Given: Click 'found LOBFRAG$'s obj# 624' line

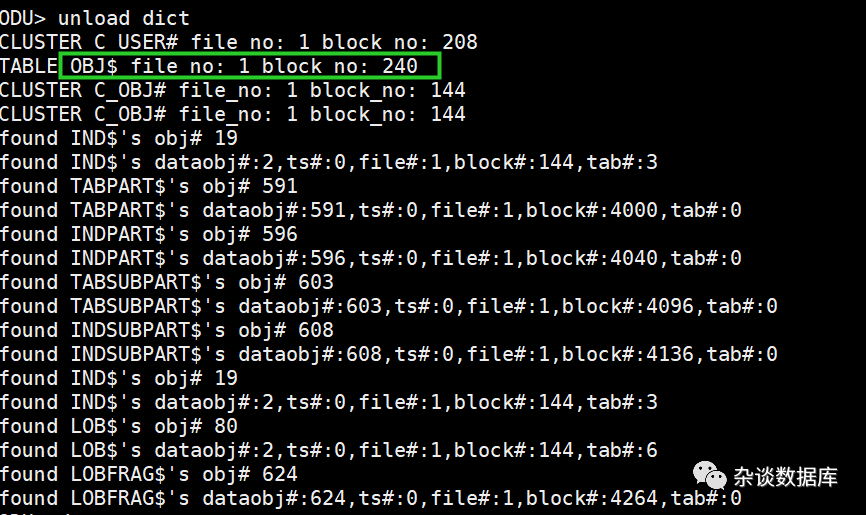Looking at the screenshot, I should pos(149,475).
